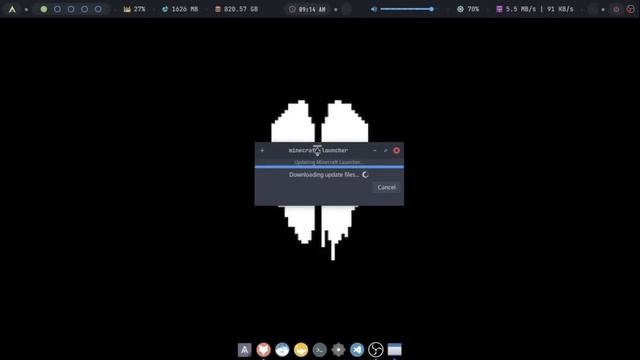Switch to the second workspace circle
The height and width of the screenshot is (360, 640).
[57, 9]
